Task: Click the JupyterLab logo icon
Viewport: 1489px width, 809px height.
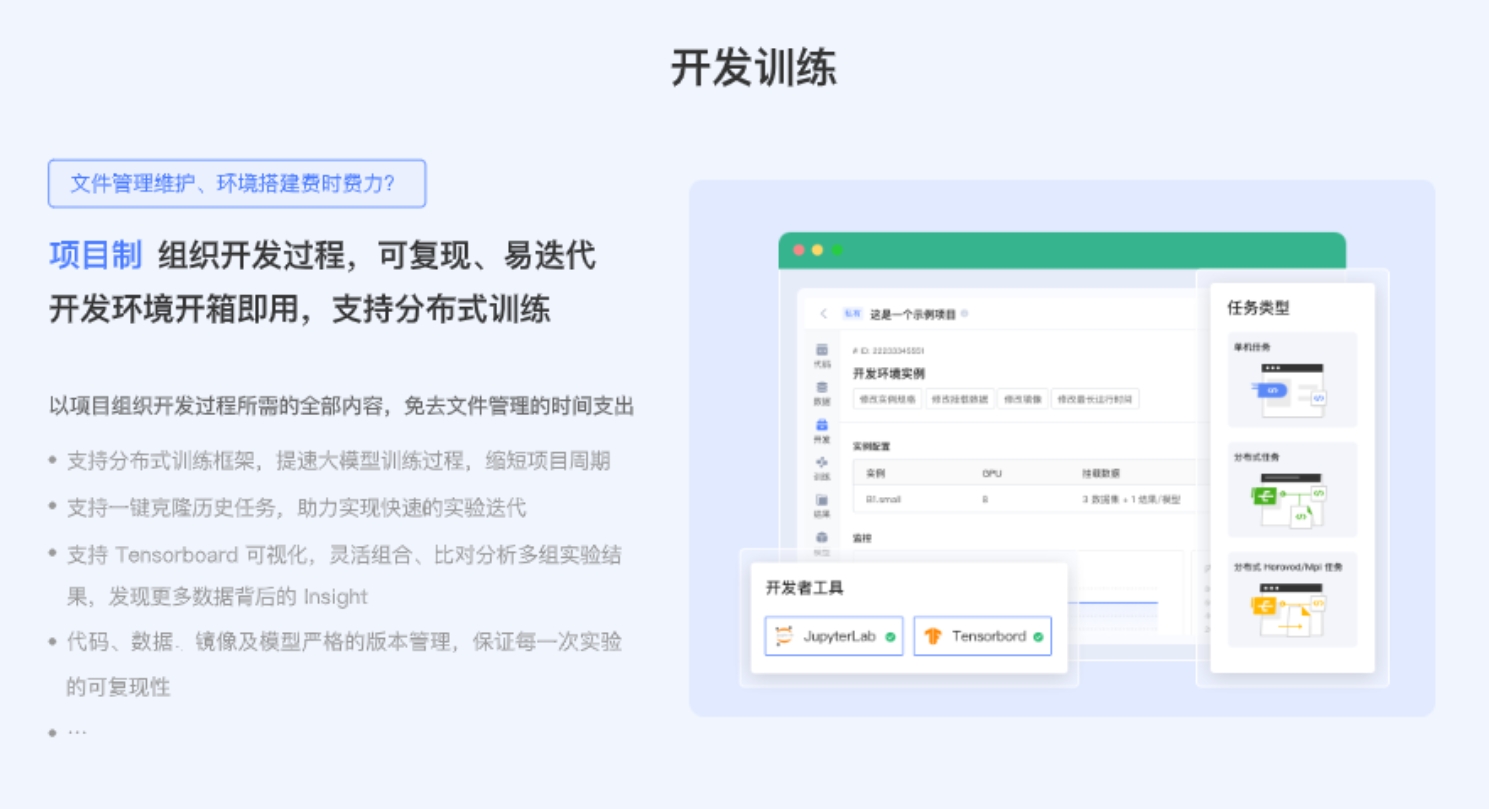Action: click(x=785, y=636)
